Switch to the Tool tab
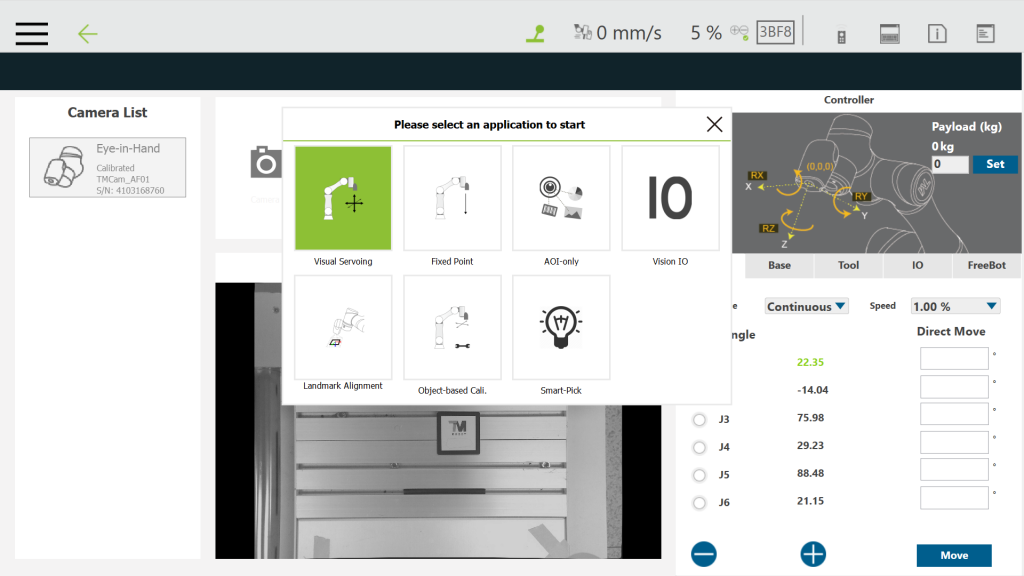1024x576 pixels. click(848, 266)
